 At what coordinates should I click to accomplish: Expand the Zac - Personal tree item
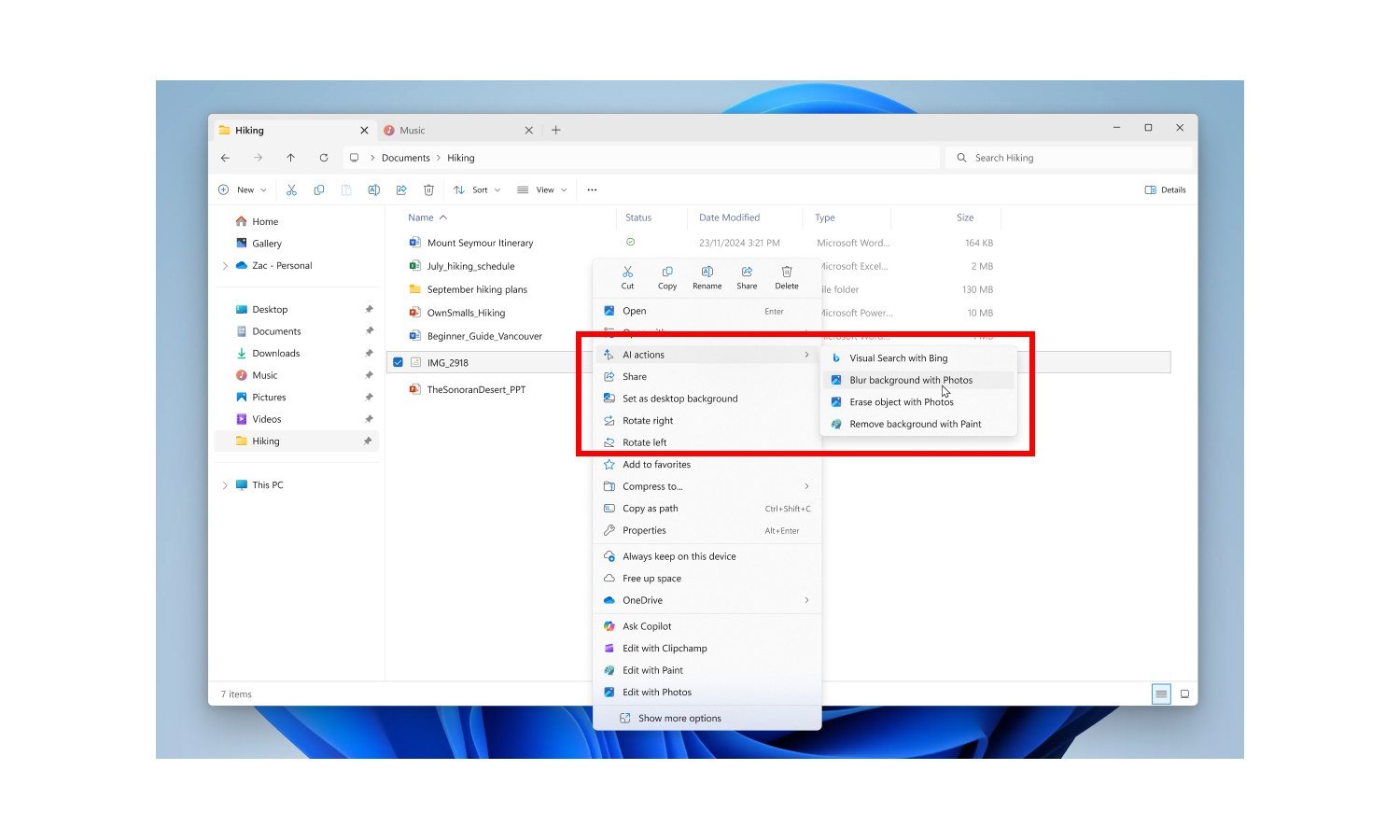[x=224, y=265]
